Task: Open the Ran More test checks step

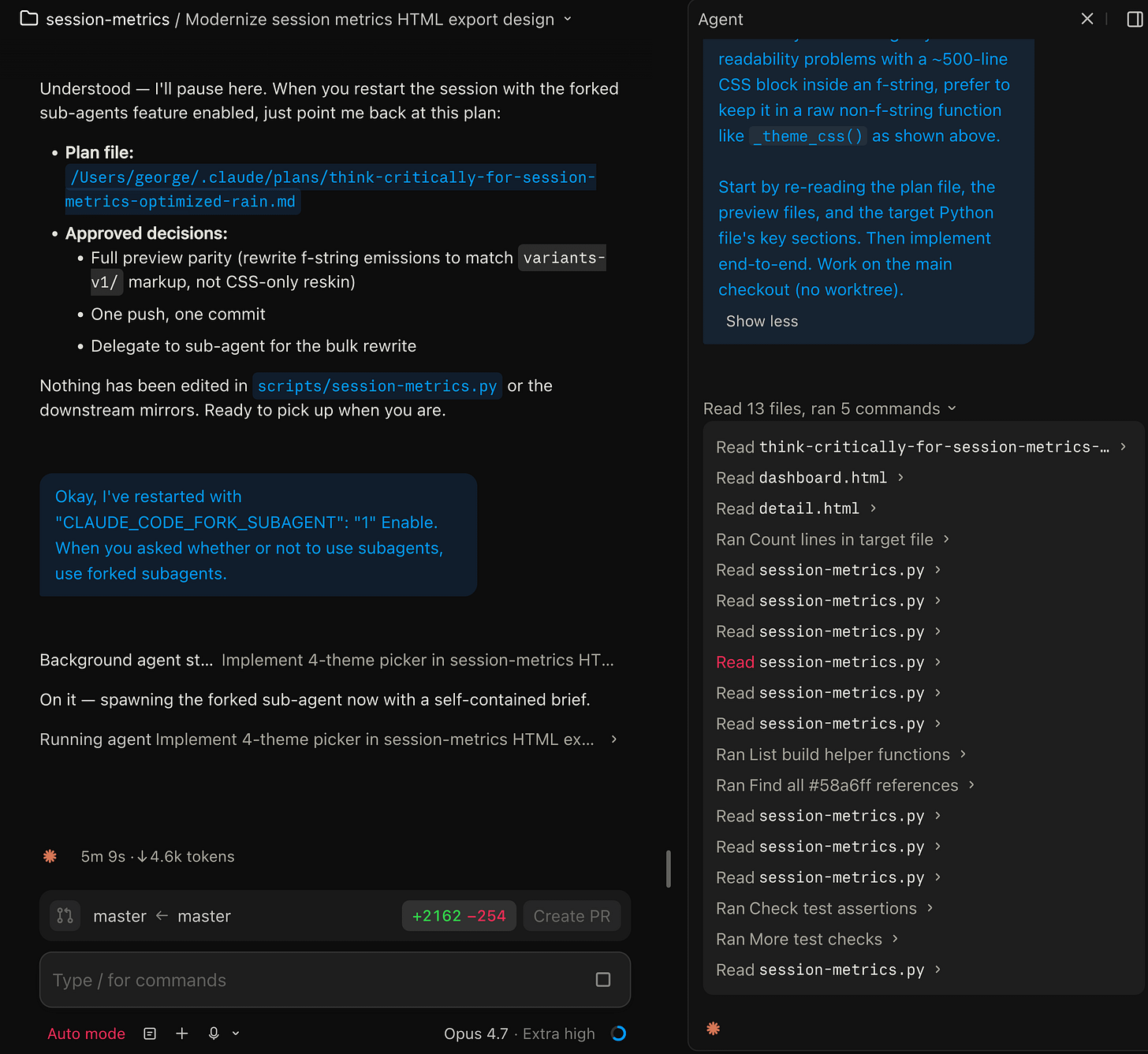Action: pos(807,939)
